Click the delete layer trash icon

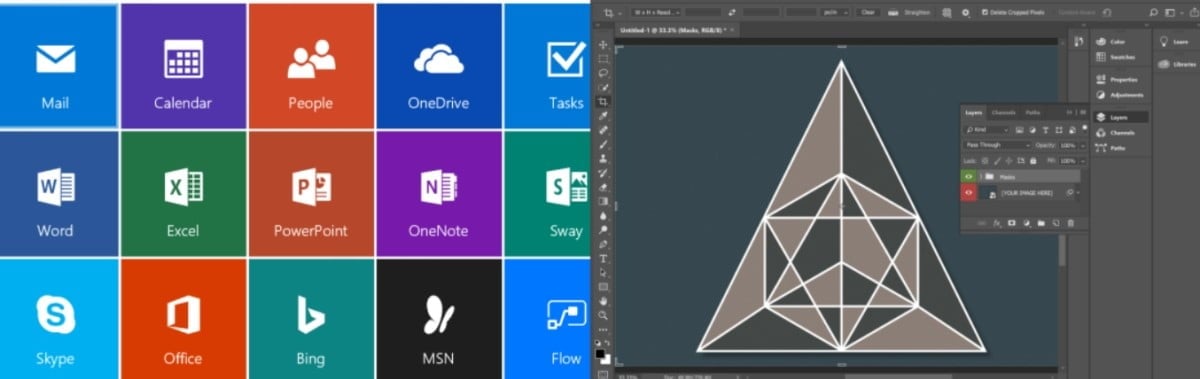point(1070,222)
